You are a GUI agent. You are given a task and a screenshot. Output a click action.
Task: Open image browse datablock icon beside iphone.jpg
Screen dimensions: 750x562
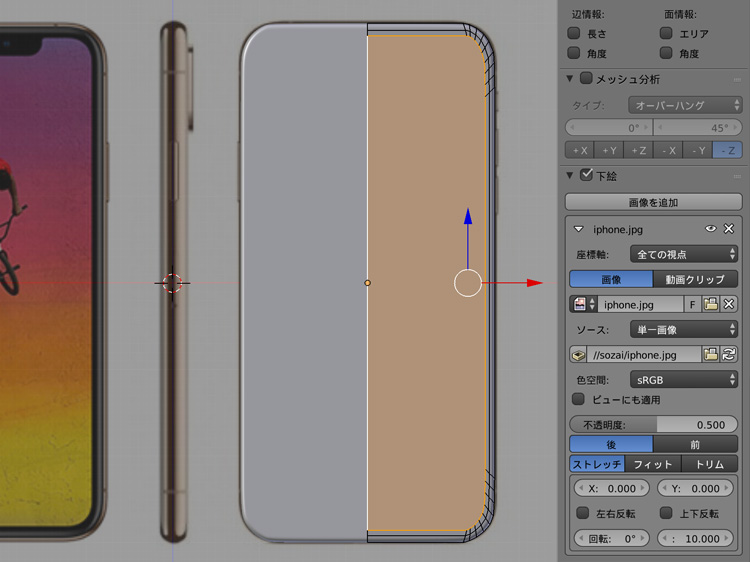pos(583,304)
